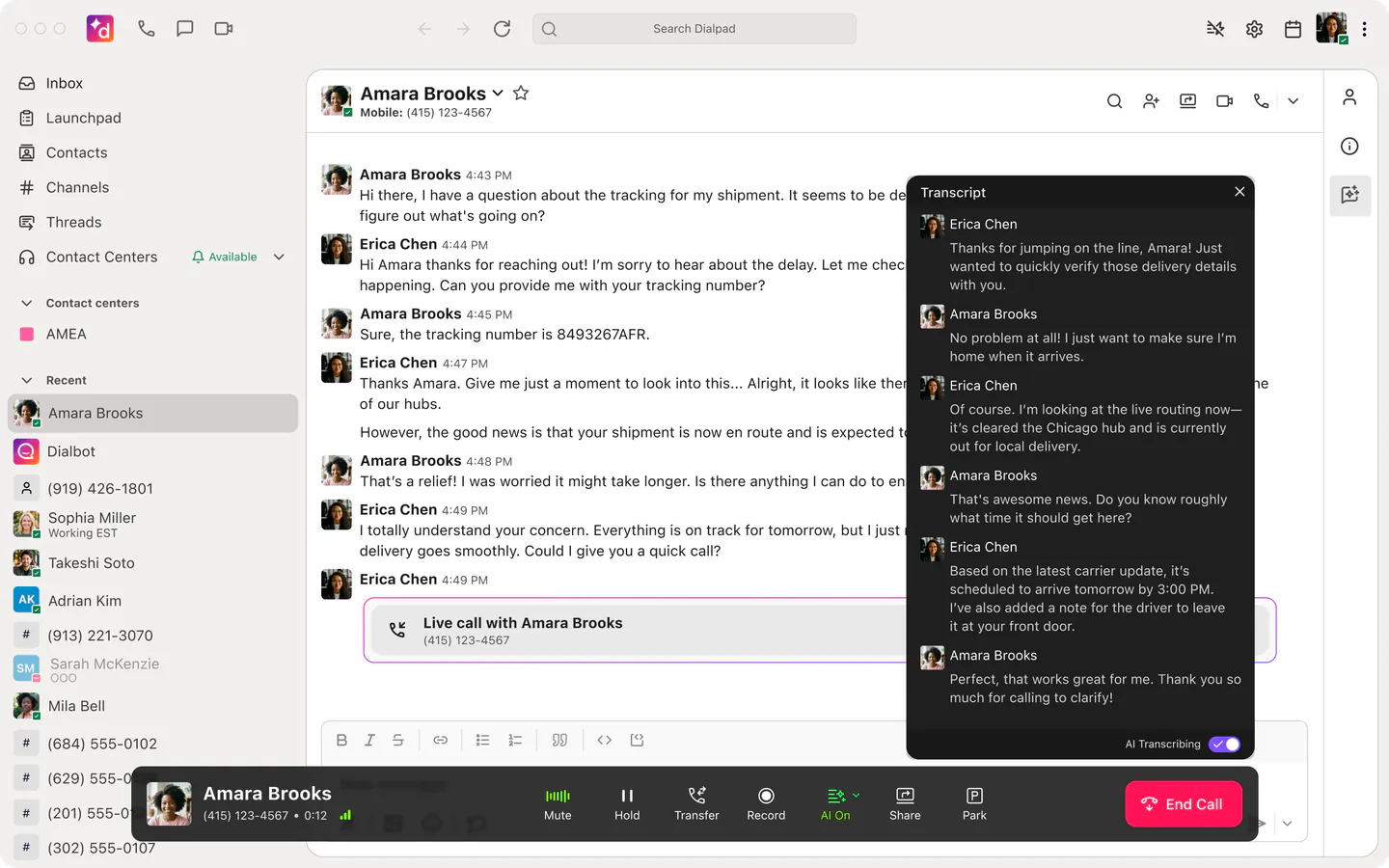Open the info icon in right rail
The height and width of the screenshot is (868, 1389).
[1349, 146]
